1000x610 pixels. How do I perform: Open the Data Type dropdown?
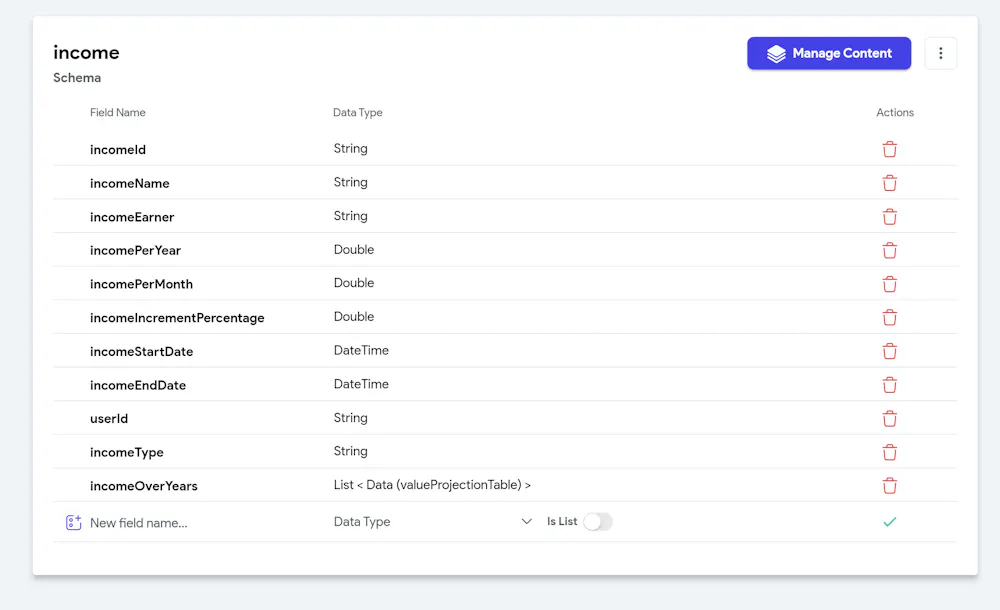click(x=432, y=522)
